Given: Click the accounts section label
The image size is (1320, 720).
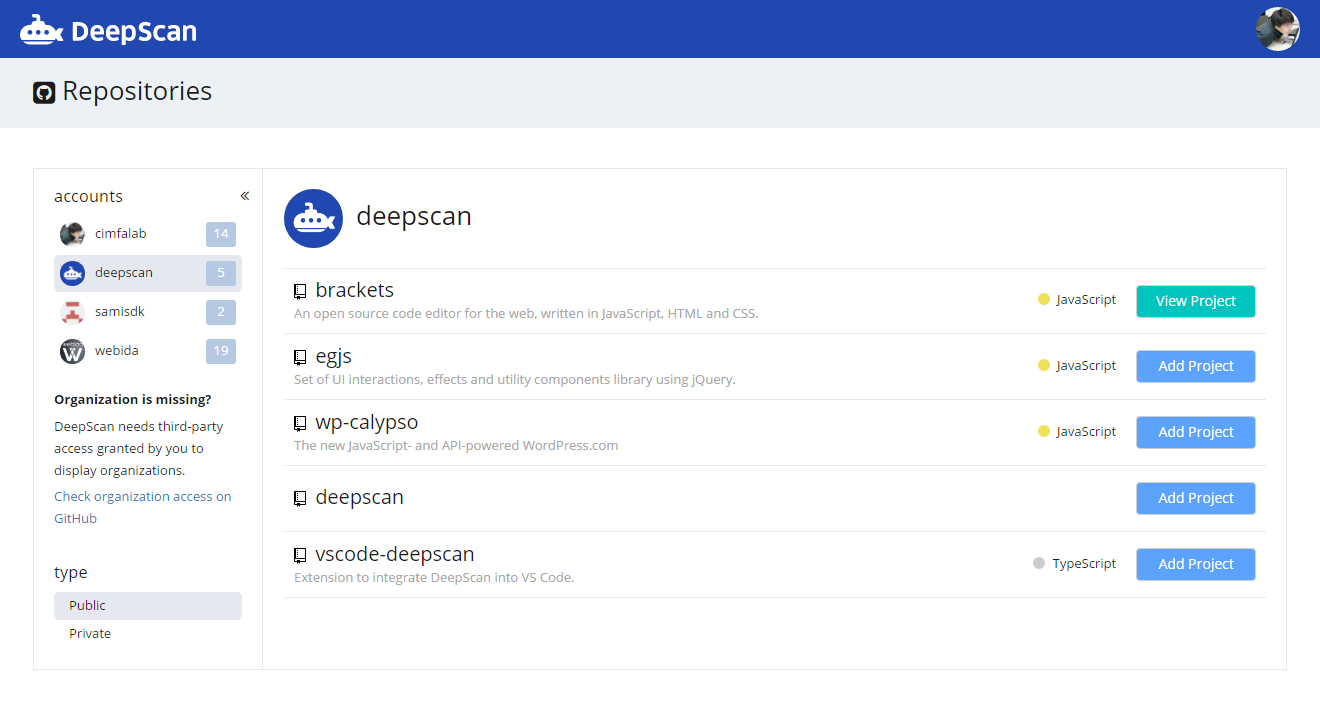Looking at the screenshot, I should tap(88, 197).
